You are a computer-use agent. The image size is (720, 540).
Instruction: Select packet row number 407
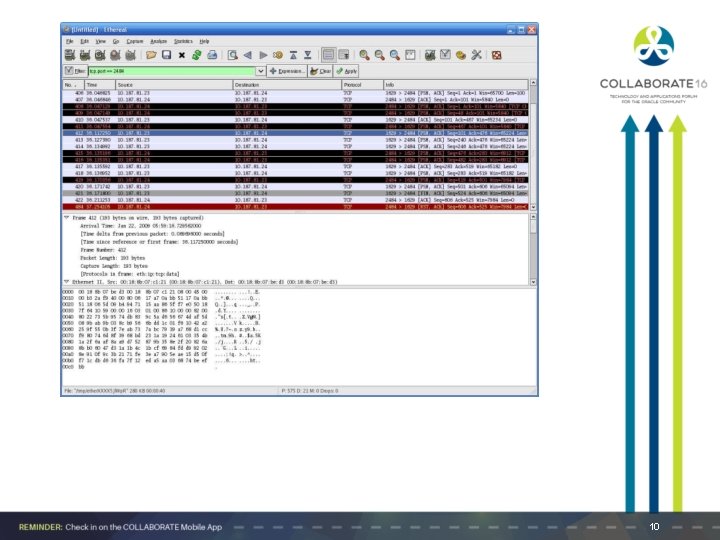(x=295, y=99)
